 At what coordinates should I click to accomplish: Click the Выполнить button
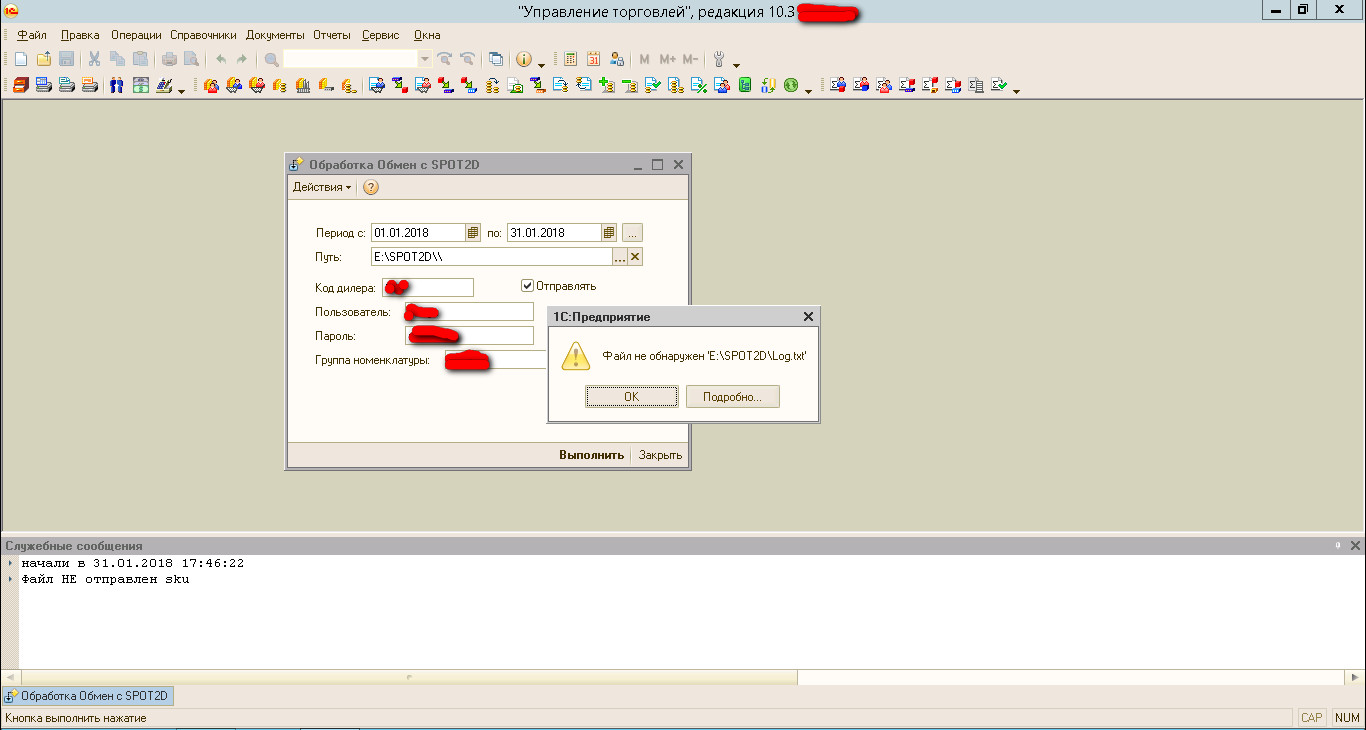coord(592,455)
